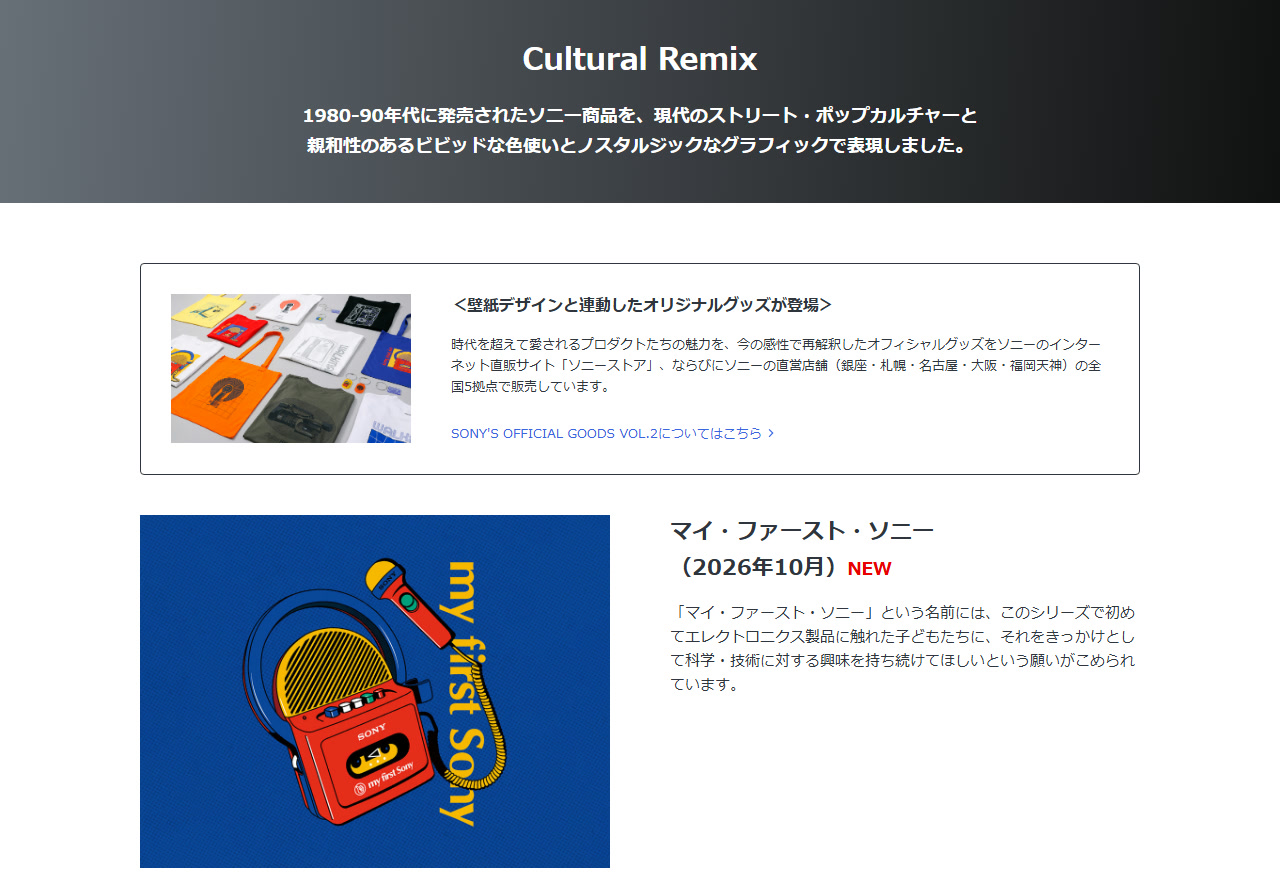Image resolution: width=1280 pixels, height=892 pixels.
Task: Select the Cultural Remix heading
Action: pyautogui.click(x=640, y=58)
